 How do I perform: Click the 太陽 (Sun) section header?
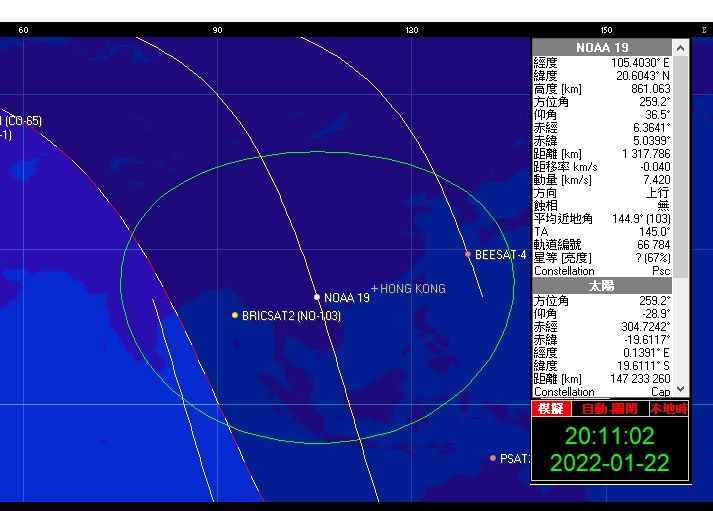coord(601,286)
